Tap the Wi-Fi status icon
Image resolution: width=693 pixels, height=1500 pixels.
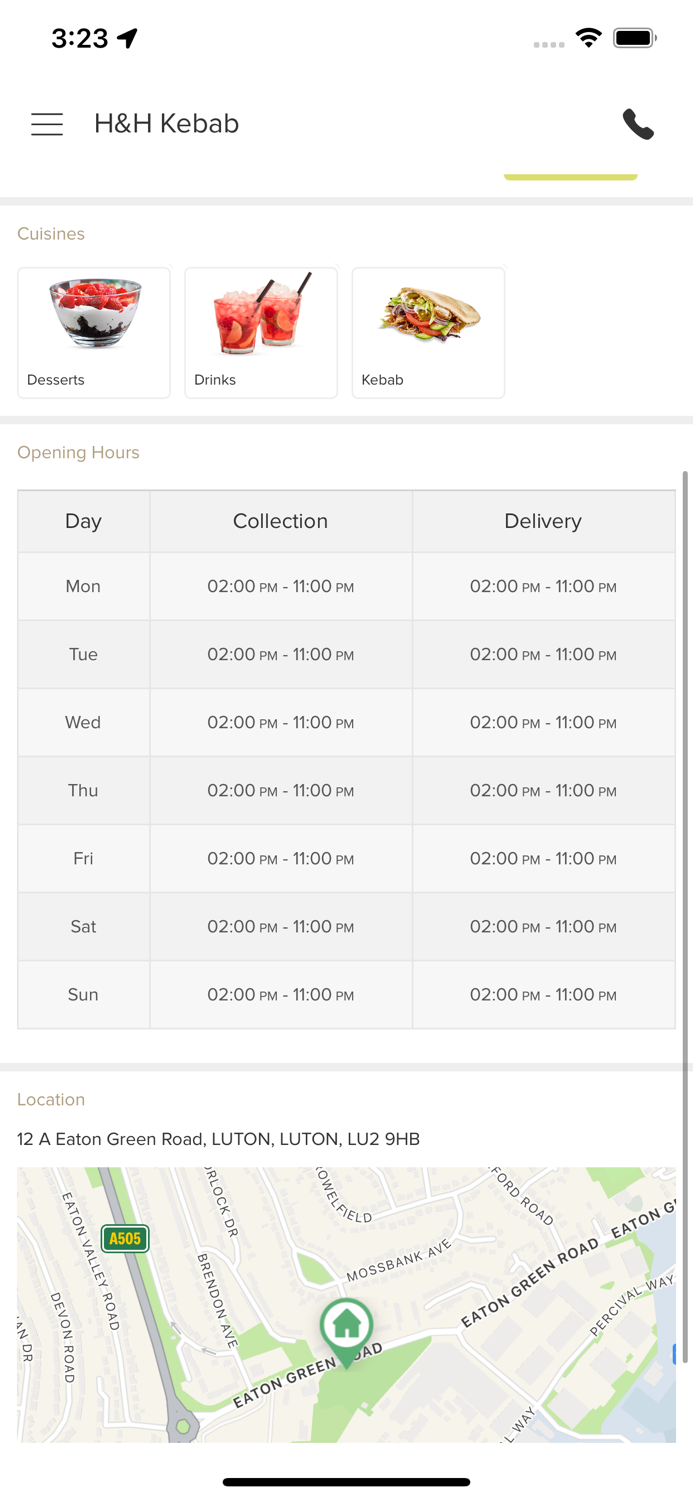coord(589,39)
